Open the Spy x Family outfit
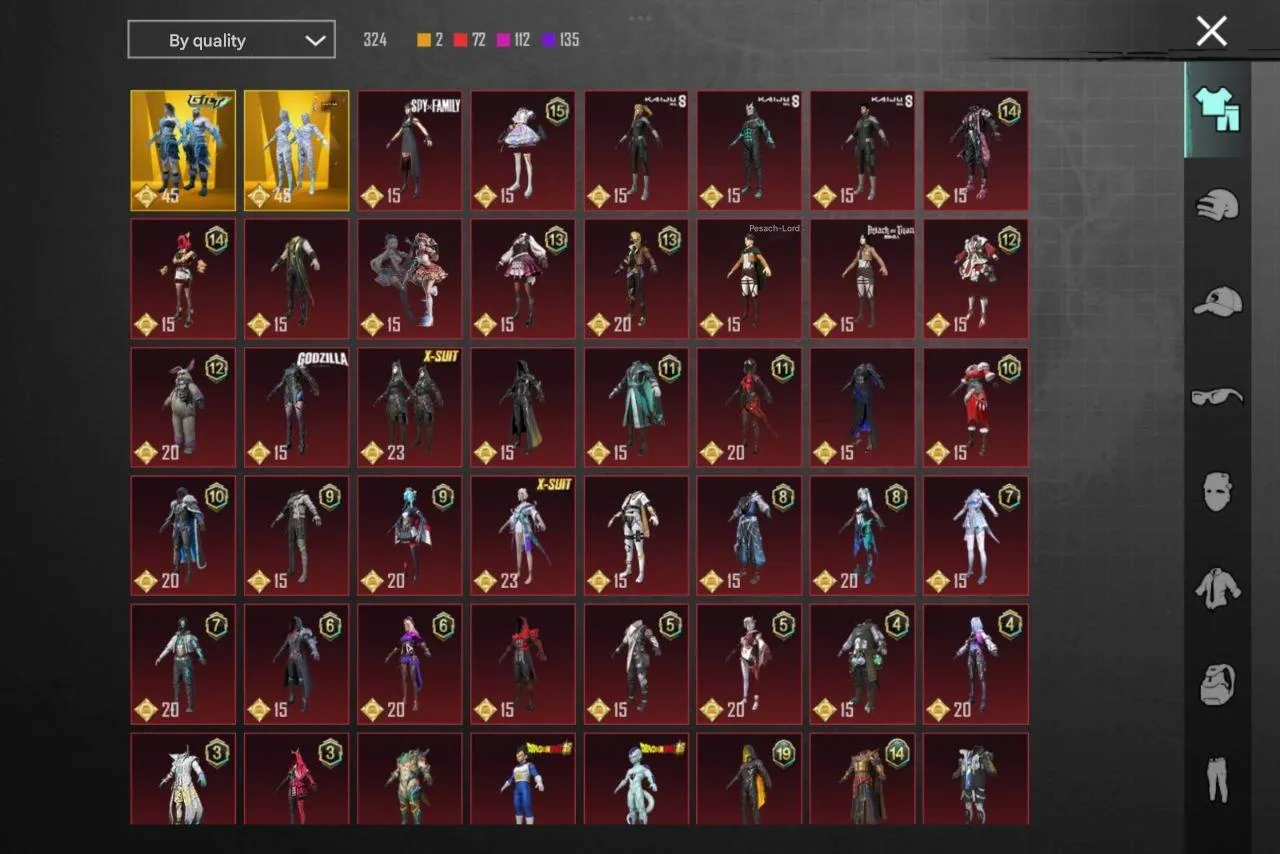The image size is (1280, 854). 409,150
